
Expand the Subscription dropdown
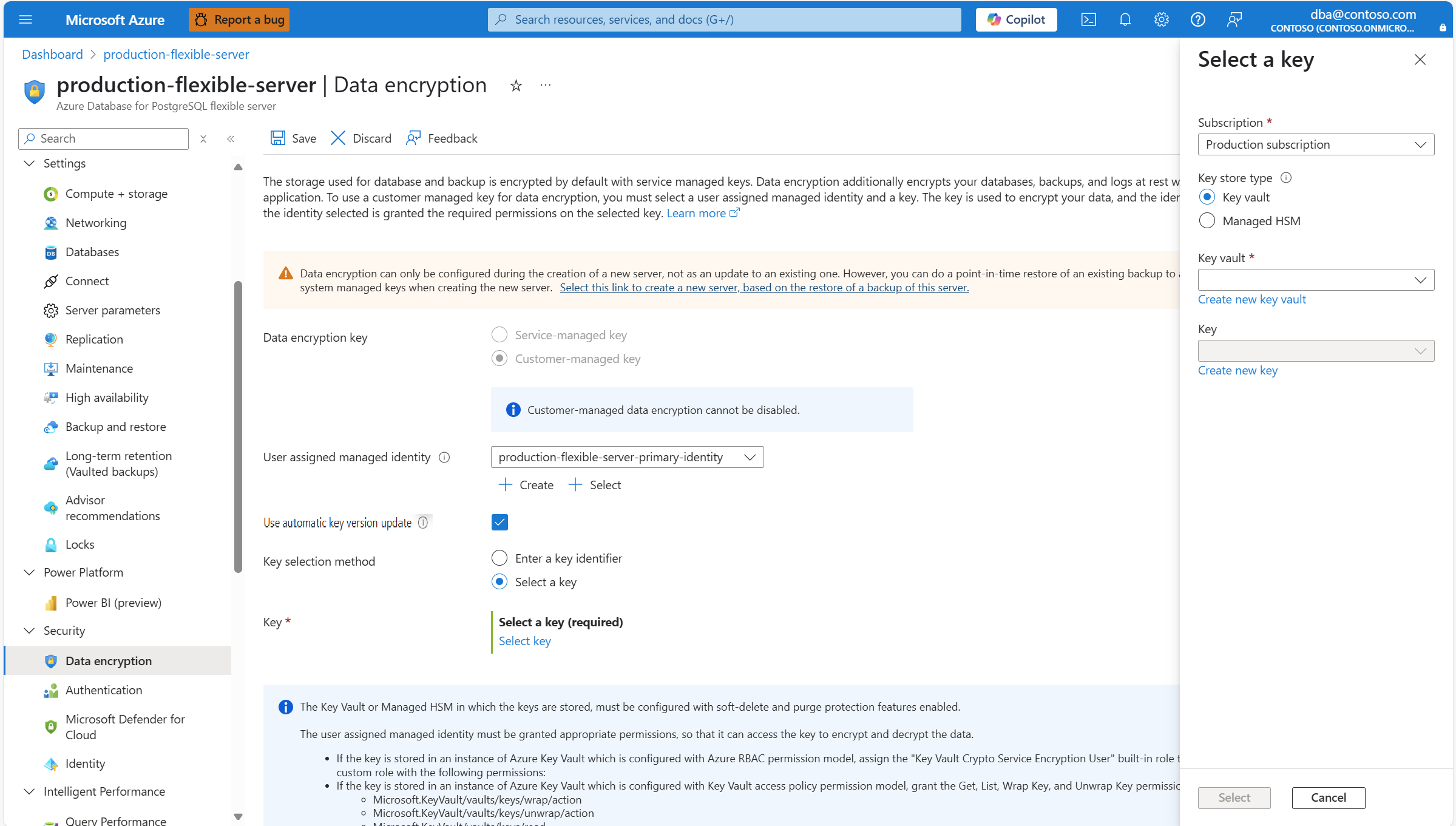(x=1315, y=144)
